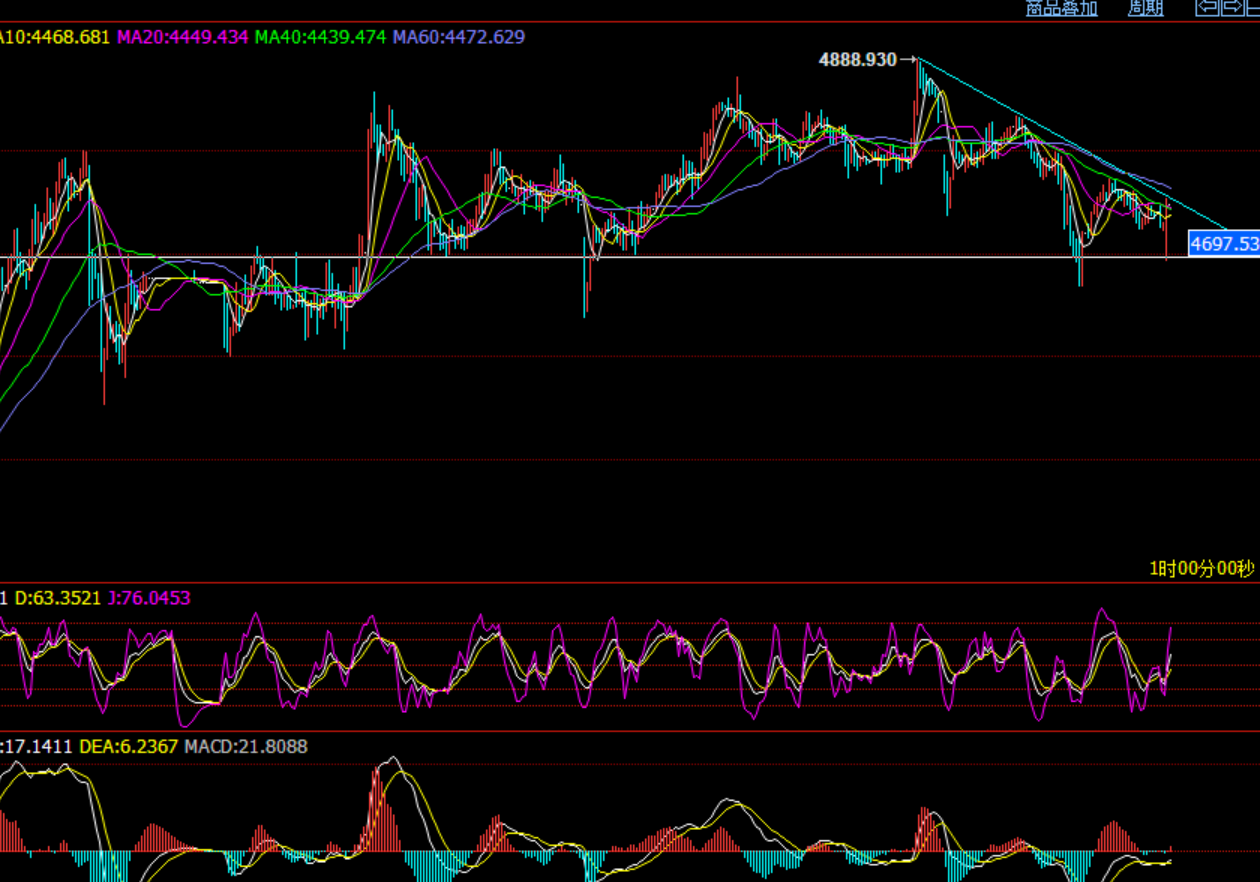Click the countdown timer 1时00分00秒
The width and height of the screenshot is (1260, 882).
click(1201, 568)
